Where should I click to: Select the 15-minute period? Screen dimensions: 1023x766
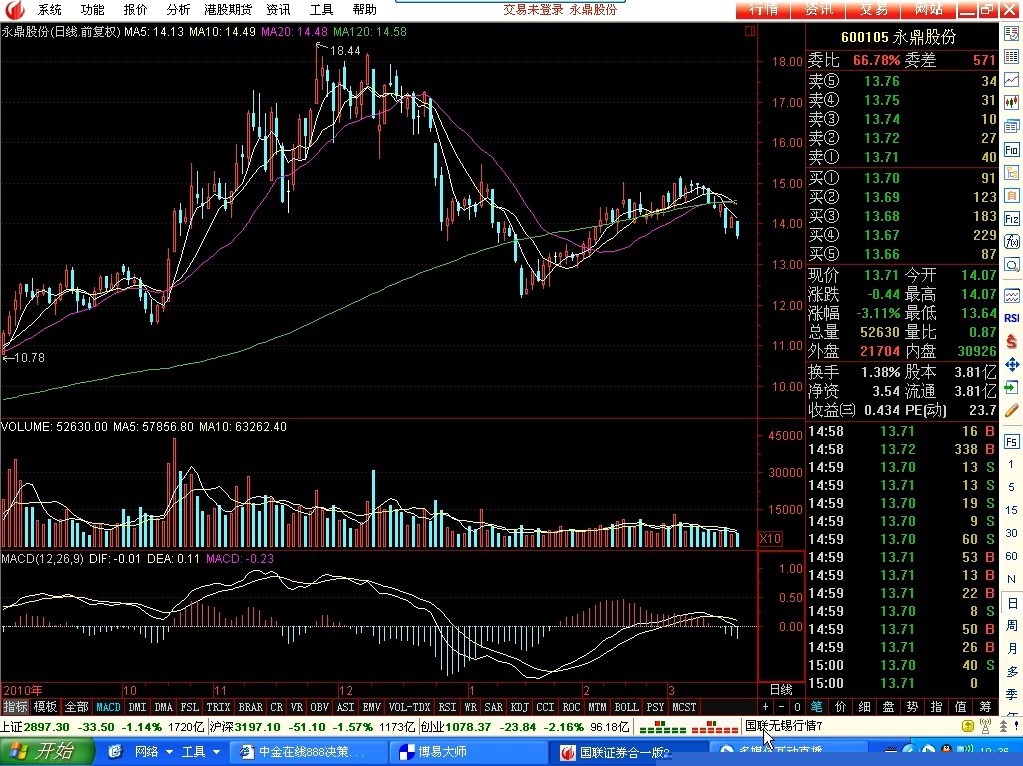coord(1012,510)
